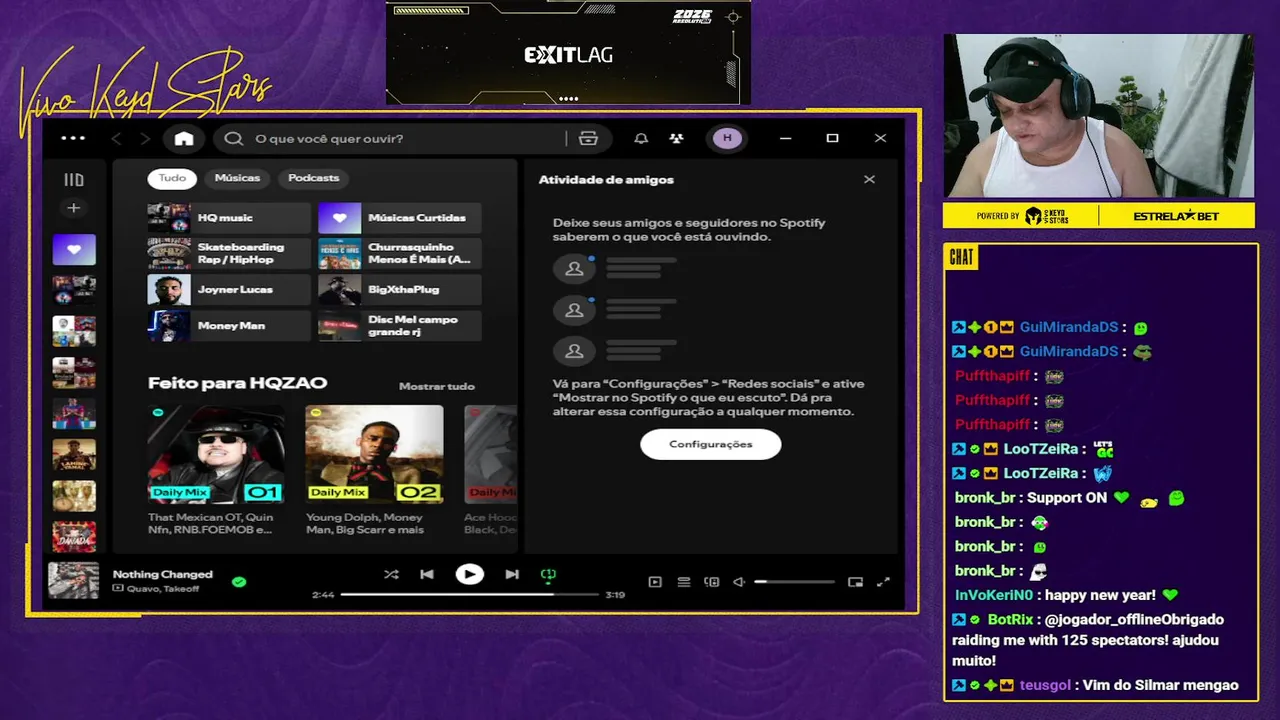Open notifications bell icon

click(x=641, y=139)
